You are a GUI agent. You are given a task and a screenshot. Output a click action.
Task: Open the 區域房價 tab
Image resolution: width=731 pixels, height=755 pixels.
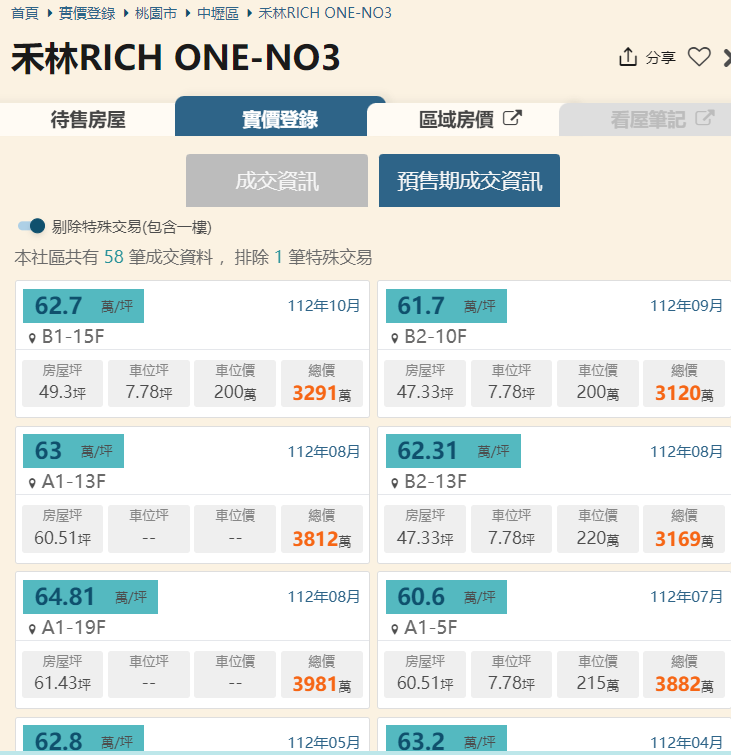463,119
